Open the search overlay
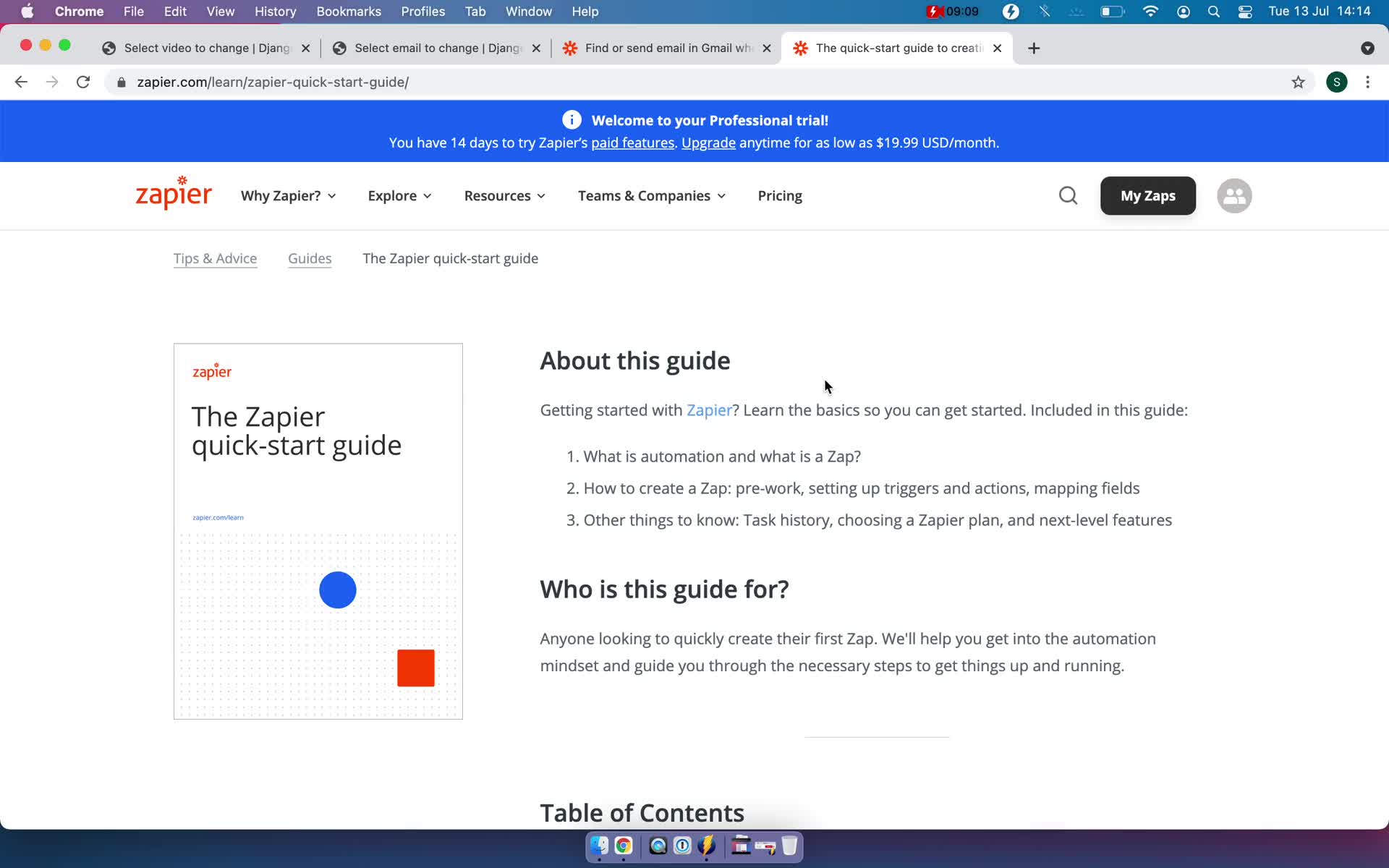The image size is (1389, 868). tap(1067, 196)
